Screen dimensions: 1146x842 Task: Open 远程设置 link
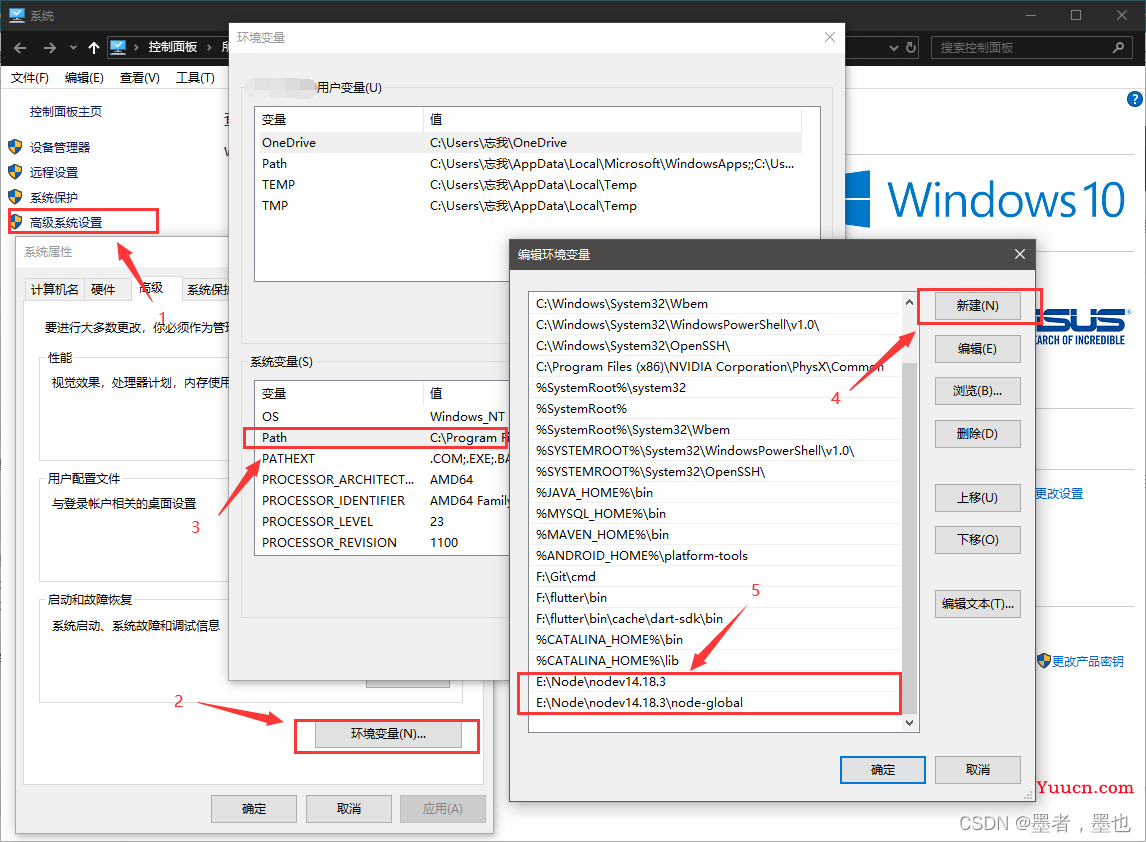click(x=54, y=172)
